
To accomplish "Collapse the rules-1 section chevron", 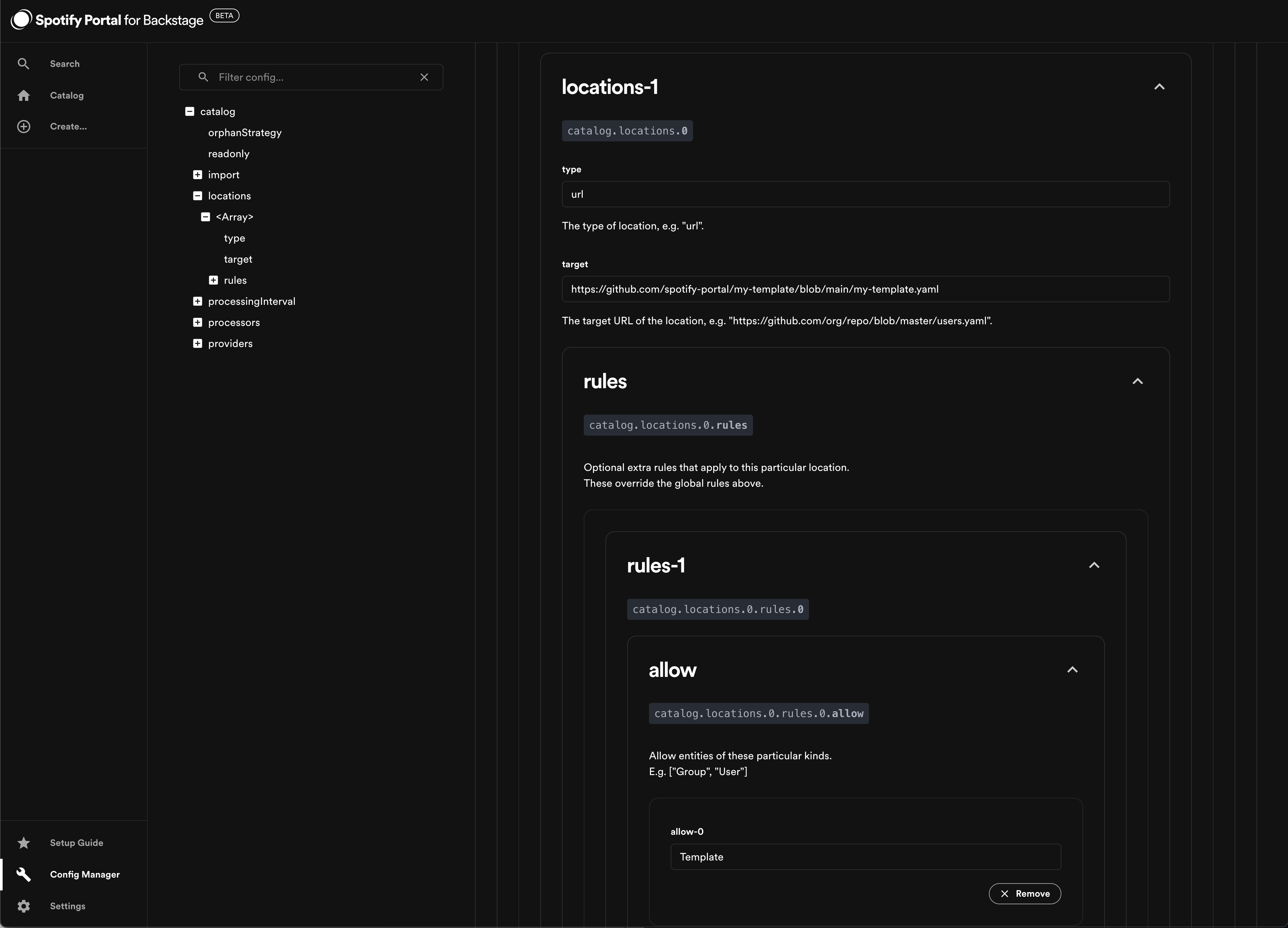I will click(x=1094, y=565).
